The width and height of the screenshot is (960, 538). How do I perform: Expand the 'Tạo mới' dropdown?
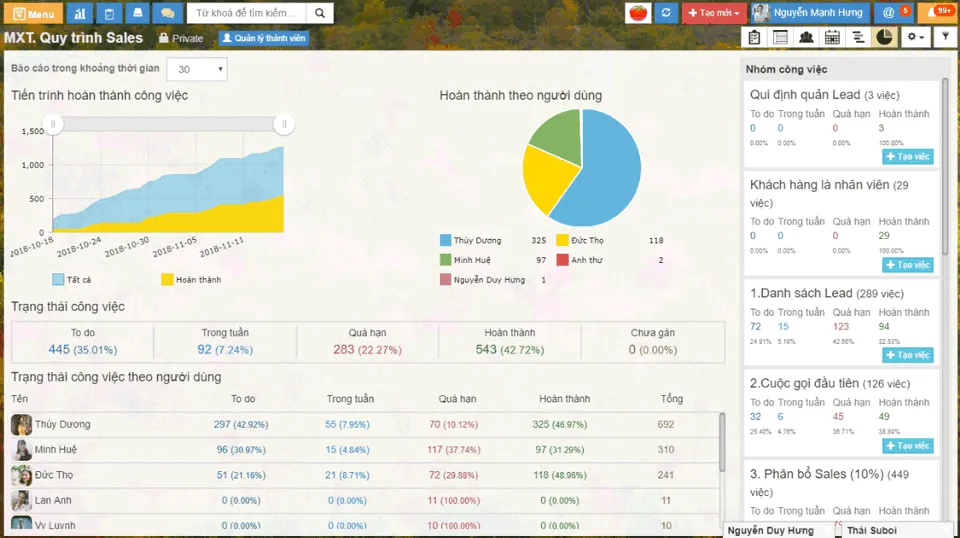(x=714, y=13)
